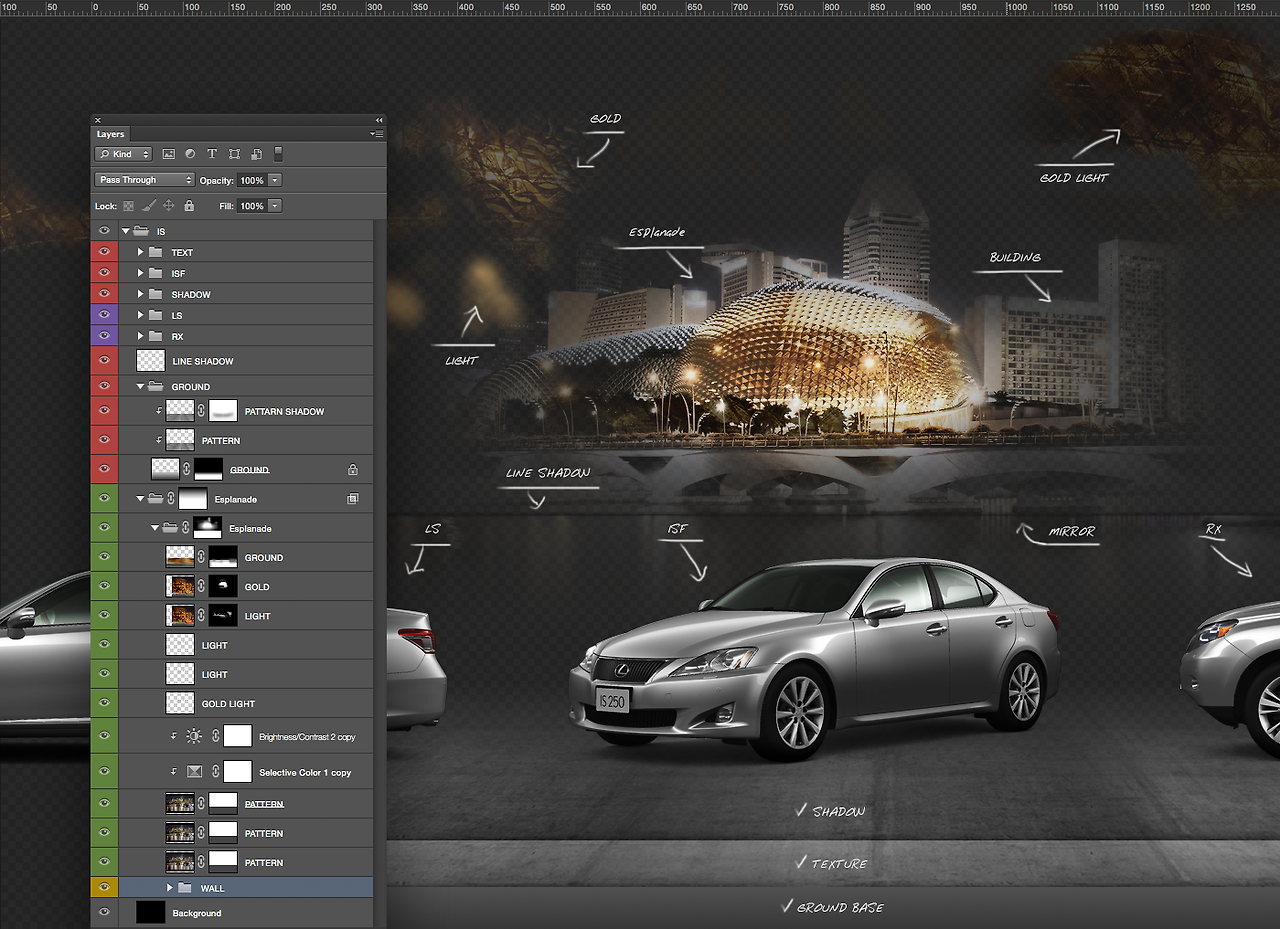Image resolution: width=1280 pixels, height=929 pixels.
Task: Click the shape layer filter icon
Action: [x=234, y=154]
